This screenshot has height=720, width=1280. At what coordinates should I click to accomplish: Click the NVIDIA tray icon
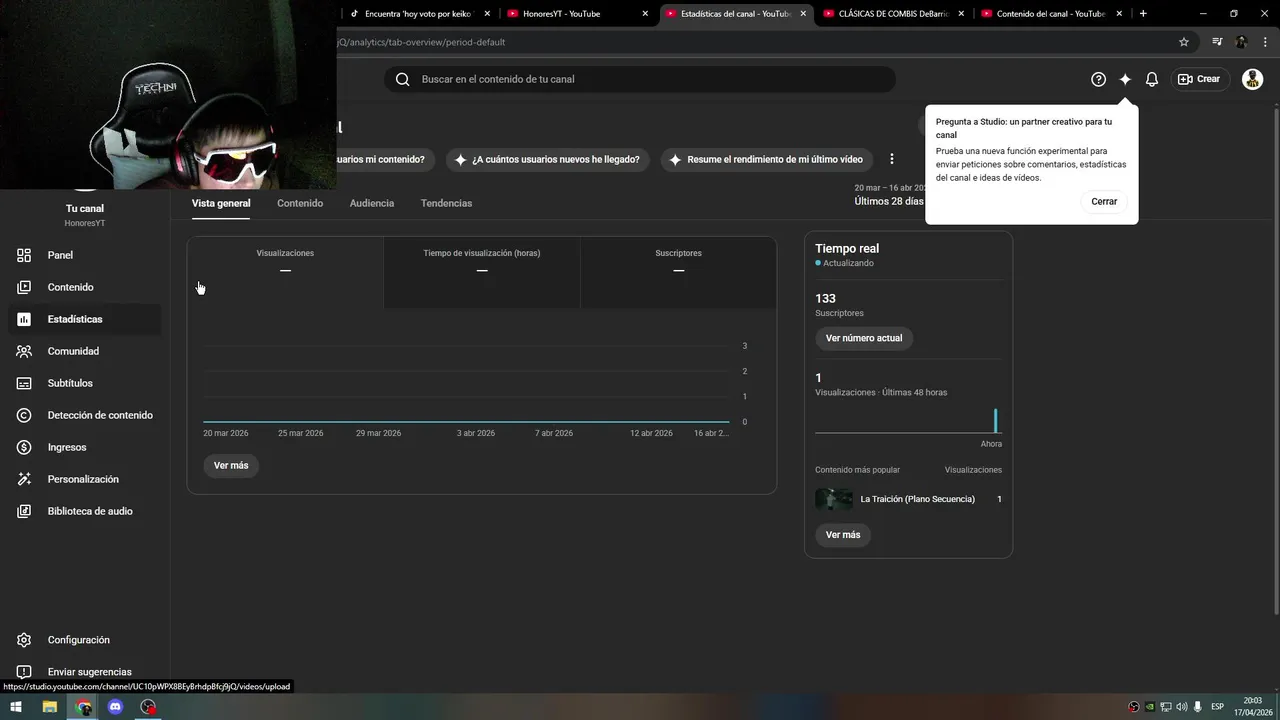click(1150, 707)
